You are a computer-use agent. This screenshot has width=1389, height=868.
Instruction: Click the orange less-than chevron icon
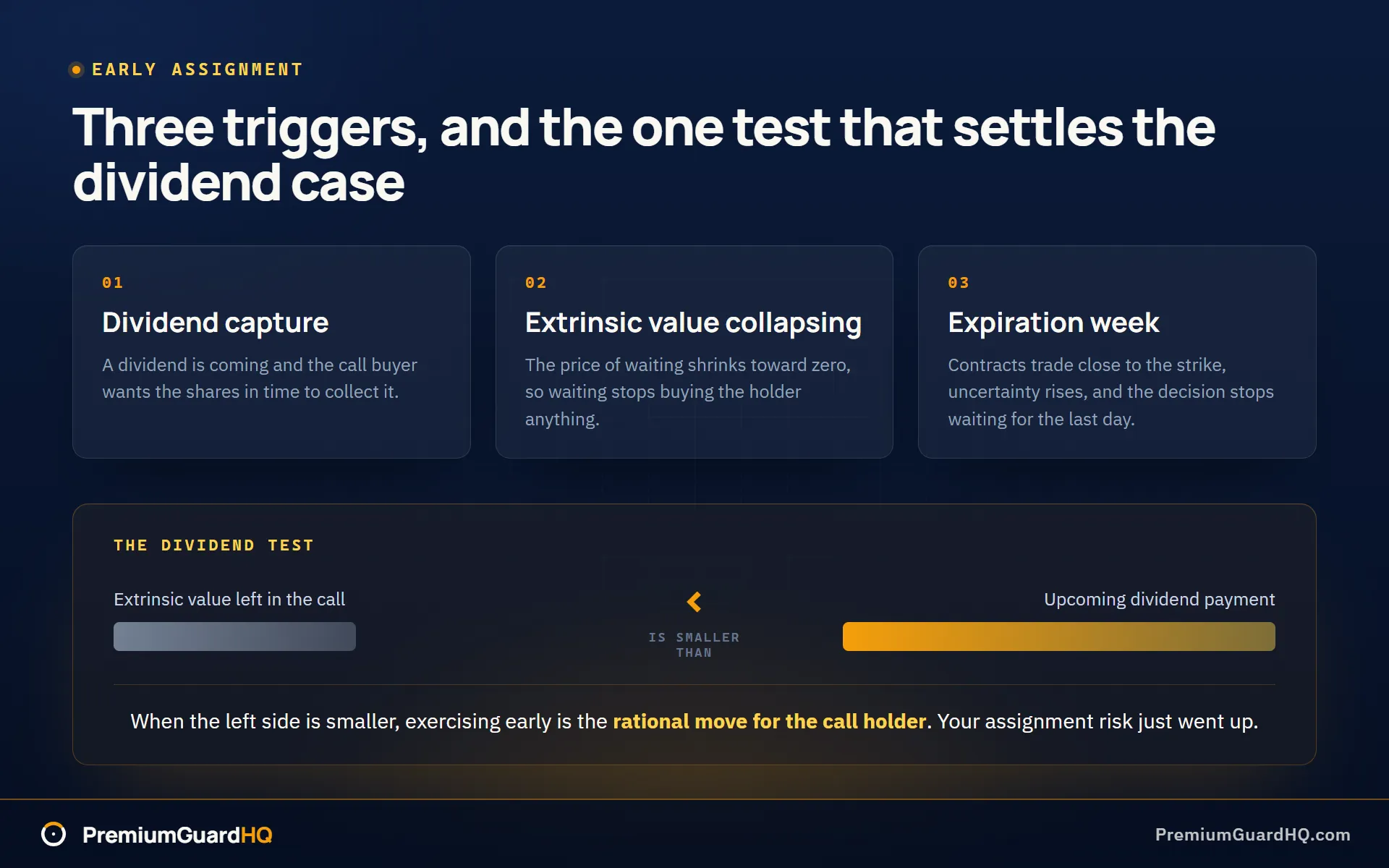694,601
